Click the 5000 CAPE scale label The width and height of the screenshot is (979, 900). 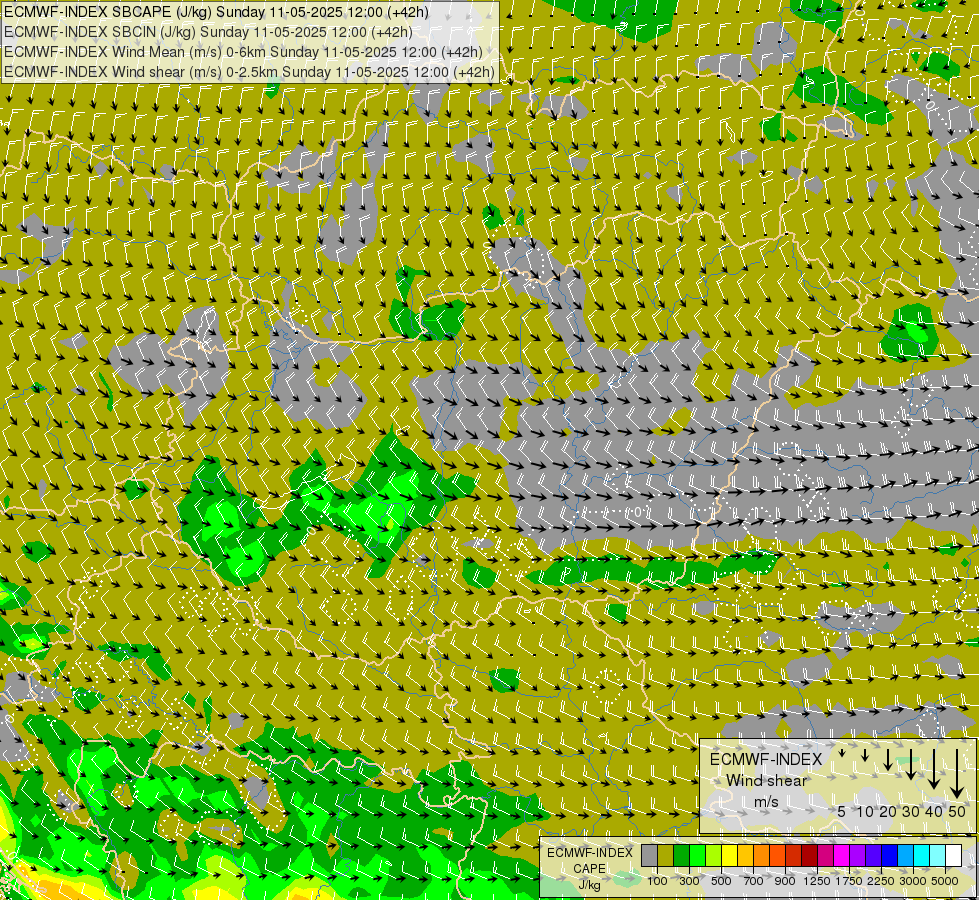click(945, 881)
